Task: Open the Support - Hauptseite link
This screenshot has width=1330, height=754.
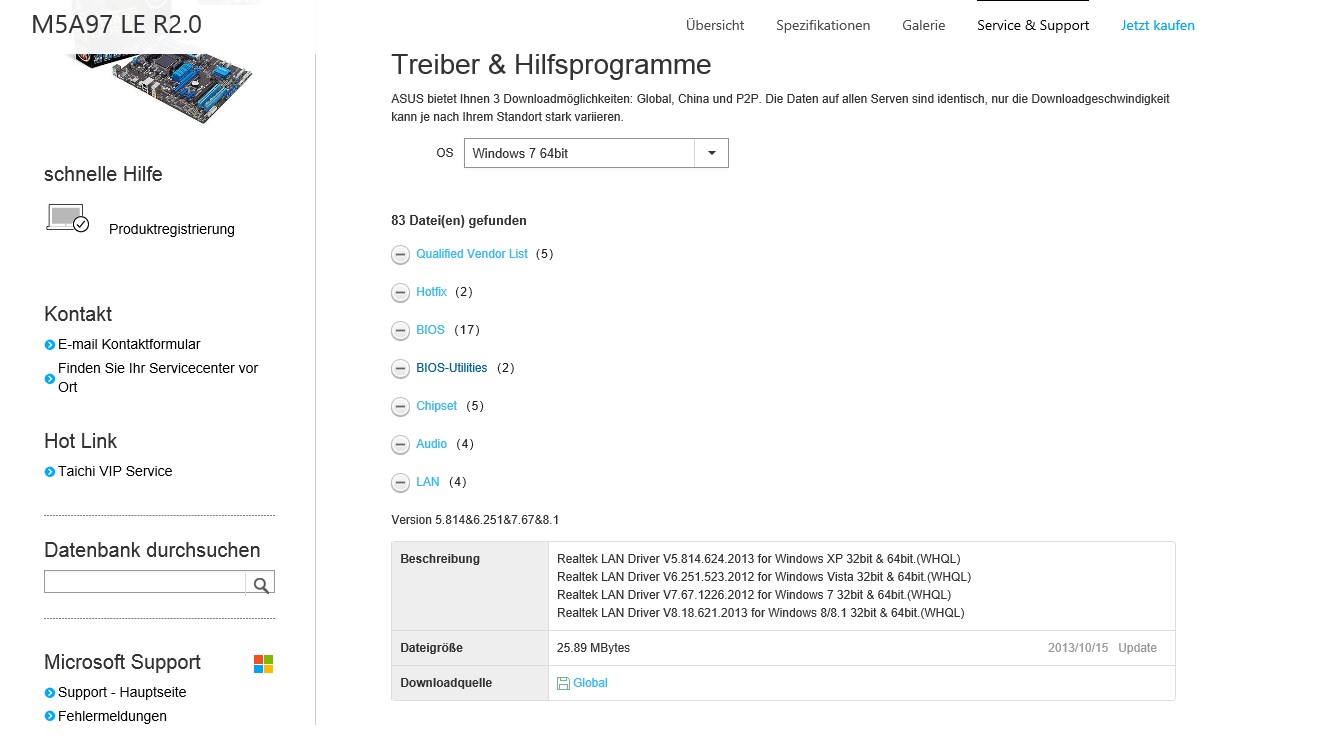Action: coord(122,692)
